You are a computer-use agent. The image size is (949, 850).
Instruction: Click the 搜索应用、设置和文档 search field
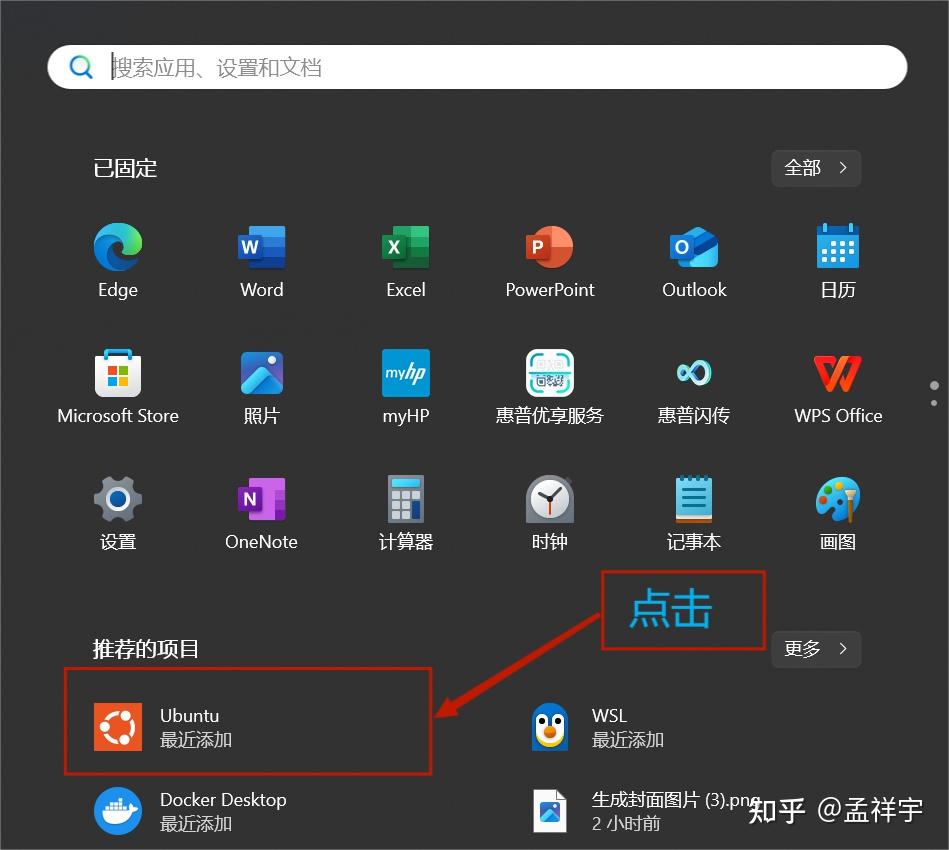pyautogui.click(x=477, y=67)
